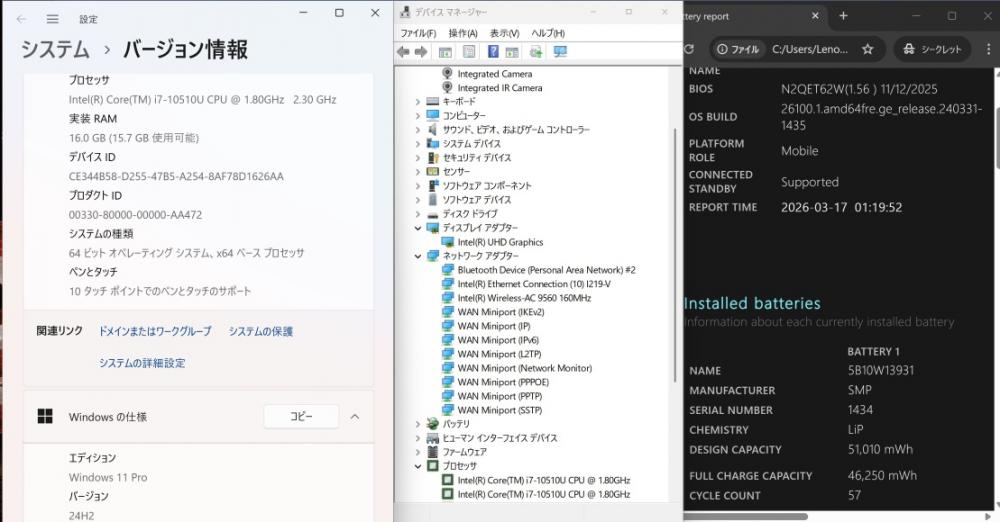The image size is (1000, 522).
Task: Click Properties icon in Device Manager toolbar
Action: [x=469, y=52]
